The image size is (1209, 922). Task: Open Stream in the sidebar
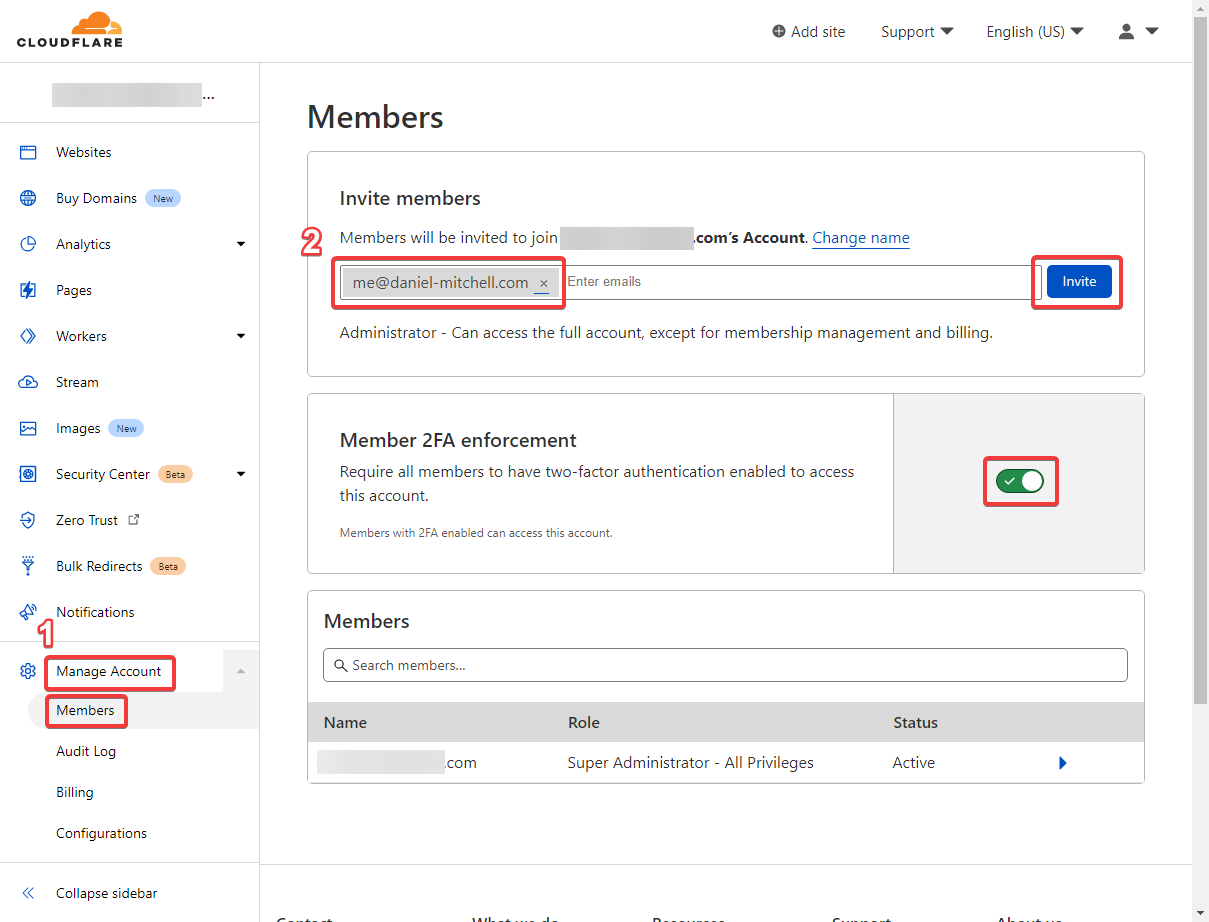(x=77, y=382)
